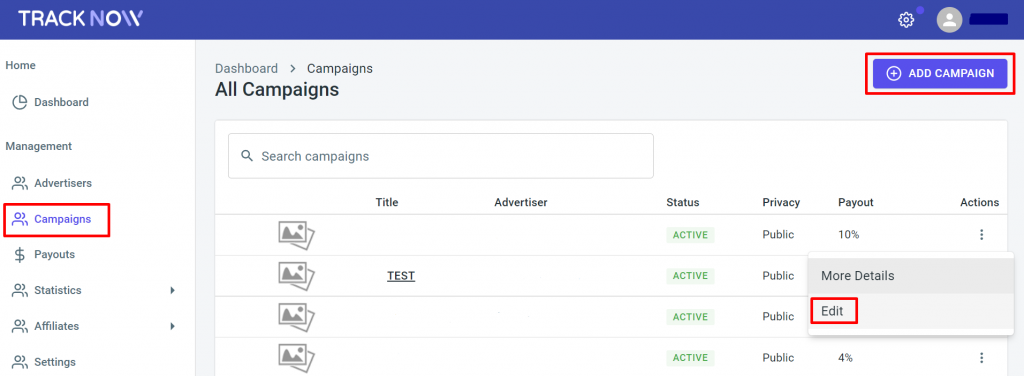This screenshot has width=1024, height=376.
Task: Click Public in 10% payout row
Action: click(778, 235)
